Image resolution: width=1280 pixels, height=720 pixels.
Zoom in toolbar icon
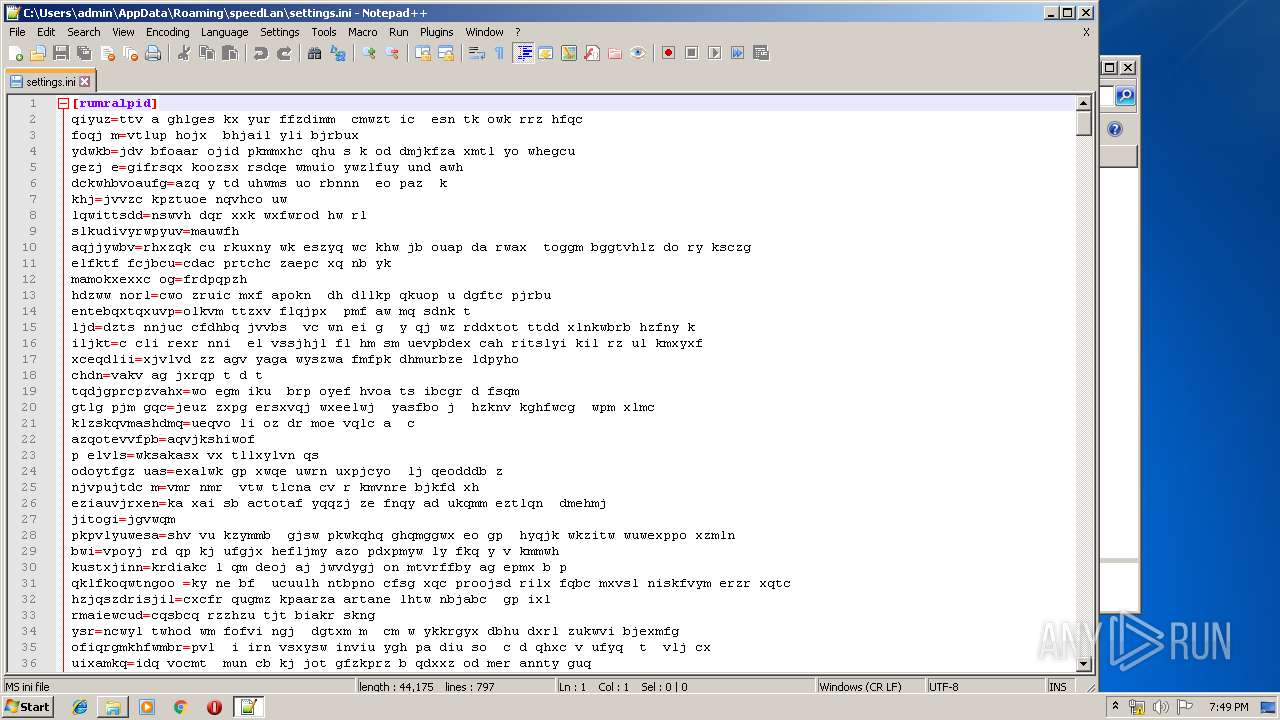(x=369, y=53)
